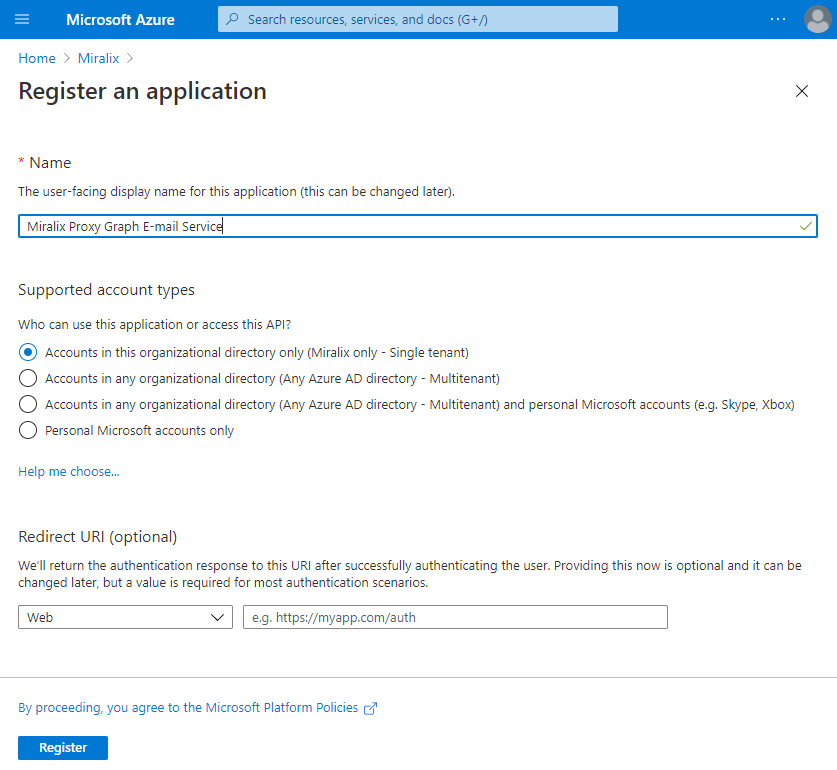Open Microsoft Platform Policies link

coord(188,708)
